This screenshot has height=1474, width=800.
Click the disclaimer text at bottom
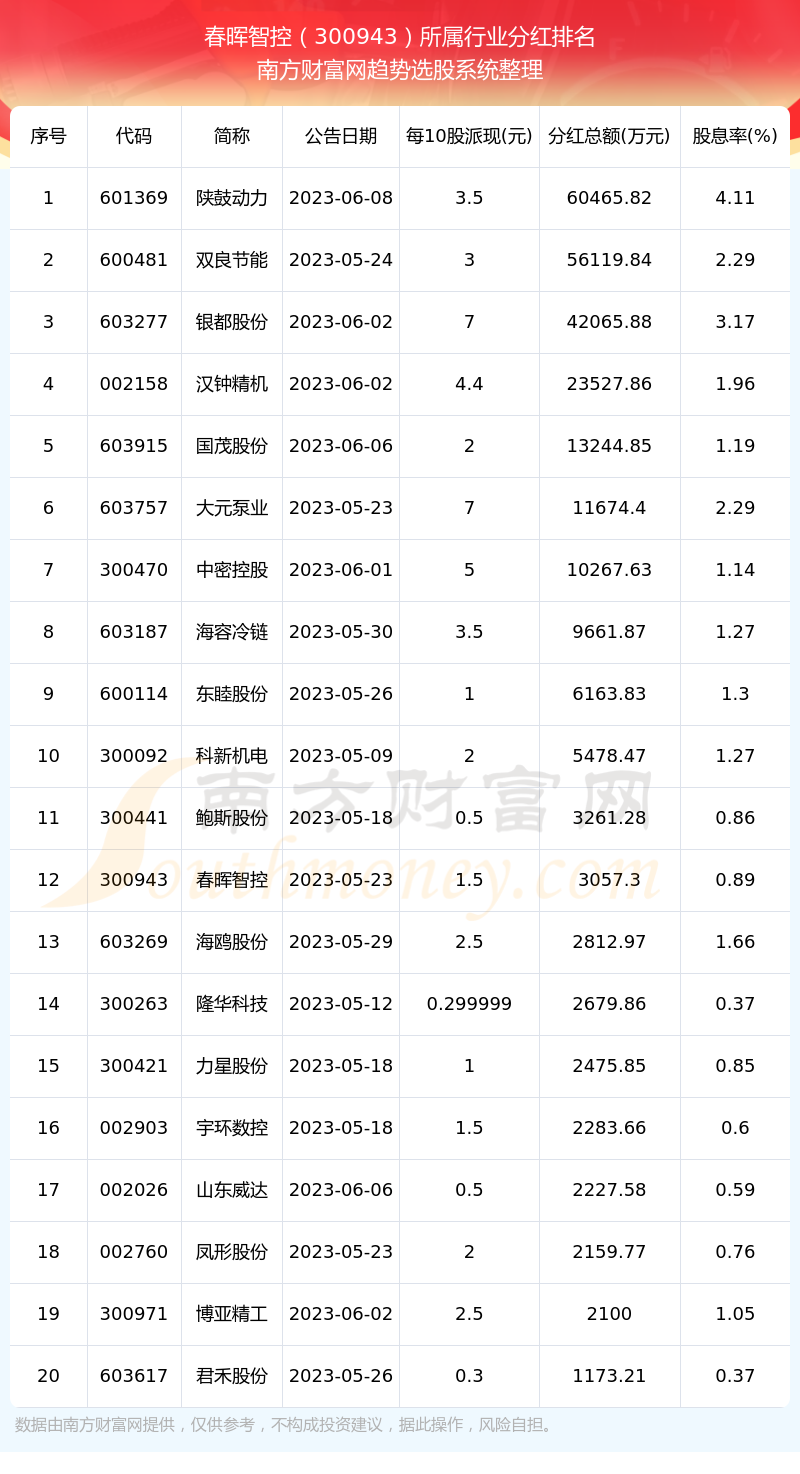(285, 1424)
